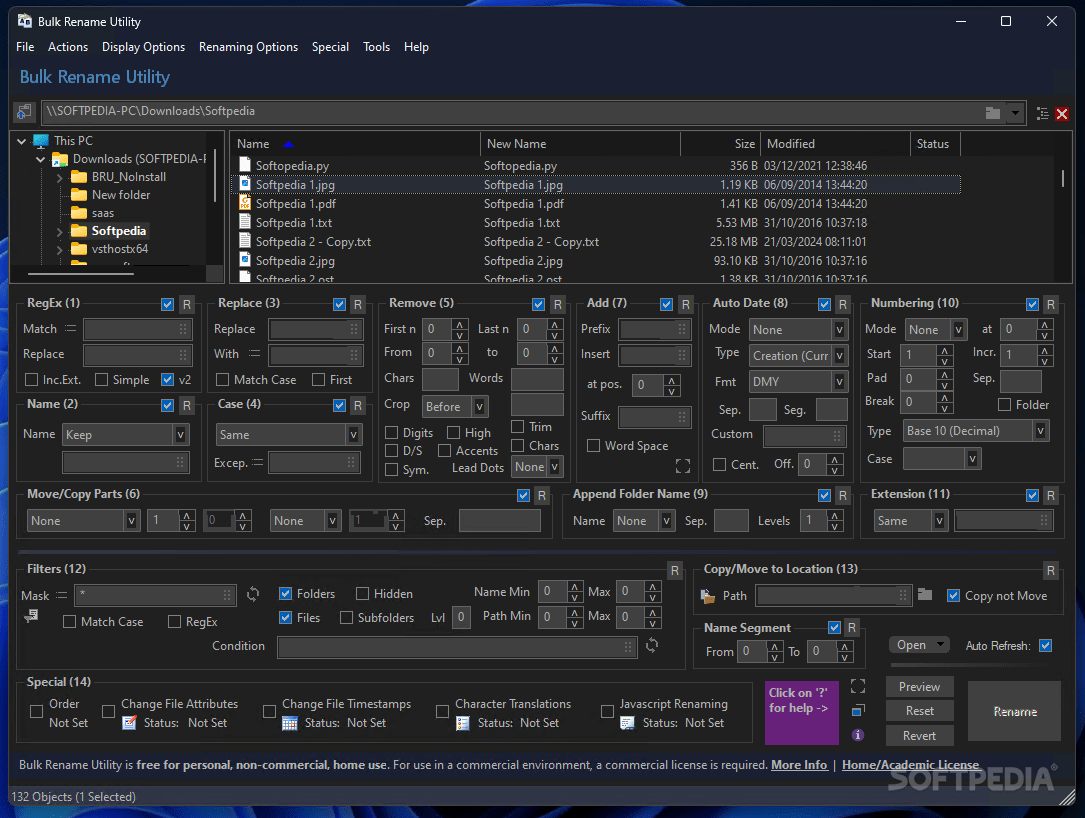Click the expand icon in Add (7) panel
Image resolution: width=1085 pixels, height=818 pixels.
pyautogui.click(x=683, y=465)
